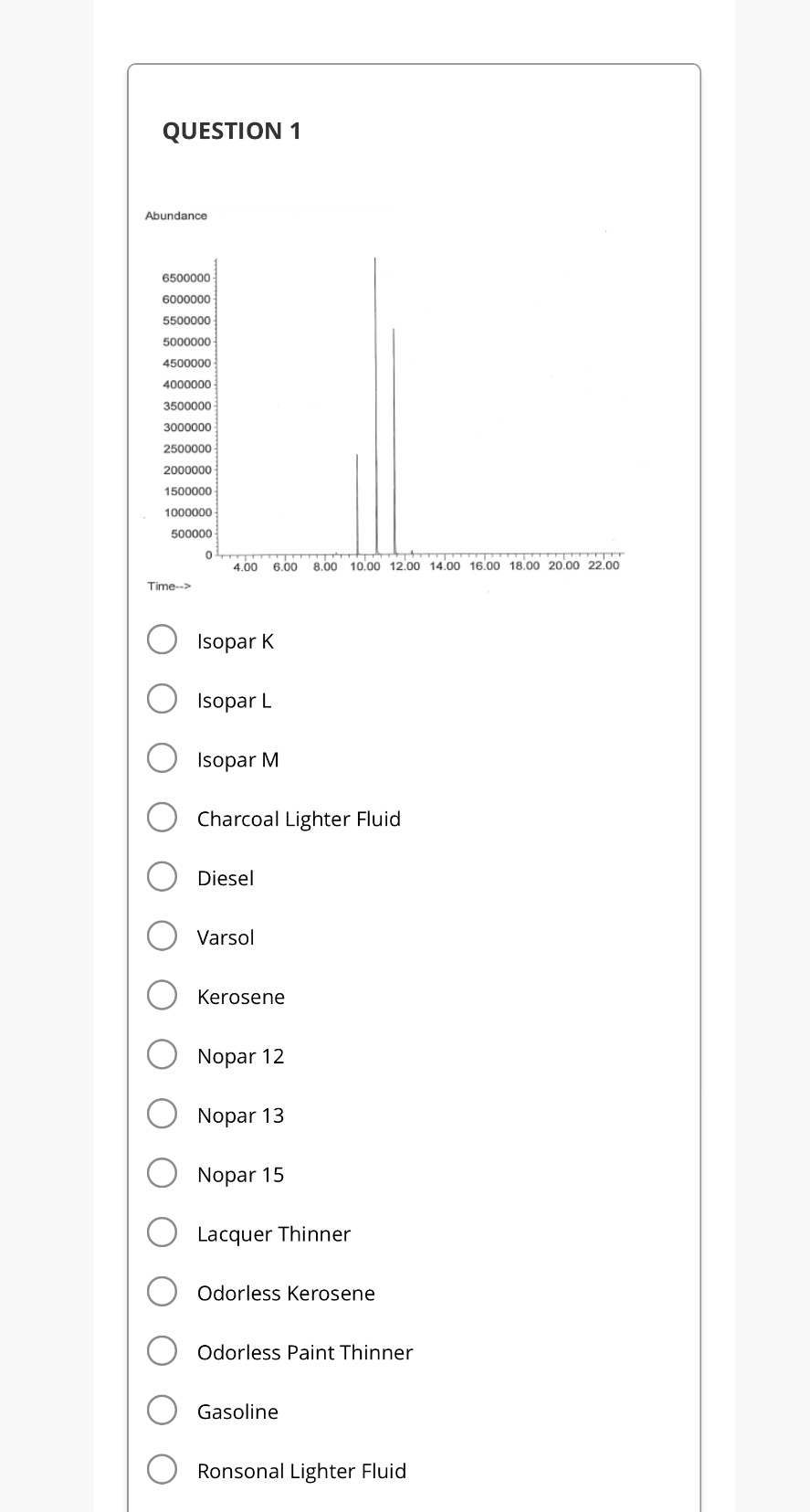Image resolution: width=810 pixels, height=1512 pixels.
Task: Click the Time axis label
Action: (x=170, y=585)
